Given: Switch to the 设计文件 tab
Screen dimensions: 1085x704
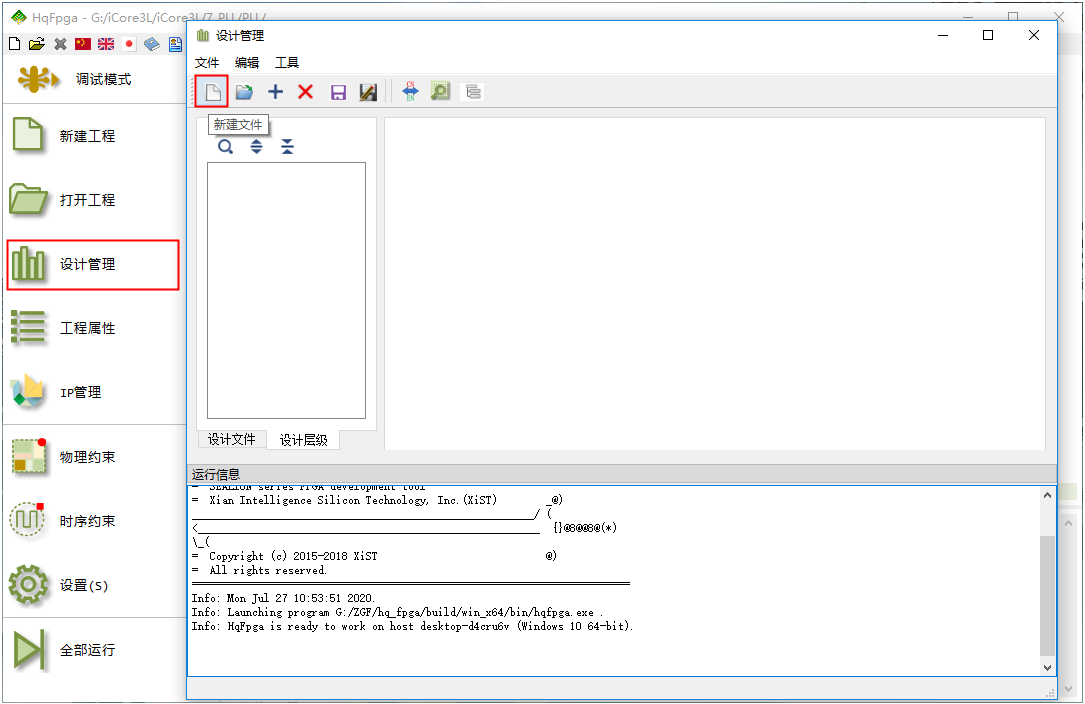Looking at the screenshot, I should [232, 440].
